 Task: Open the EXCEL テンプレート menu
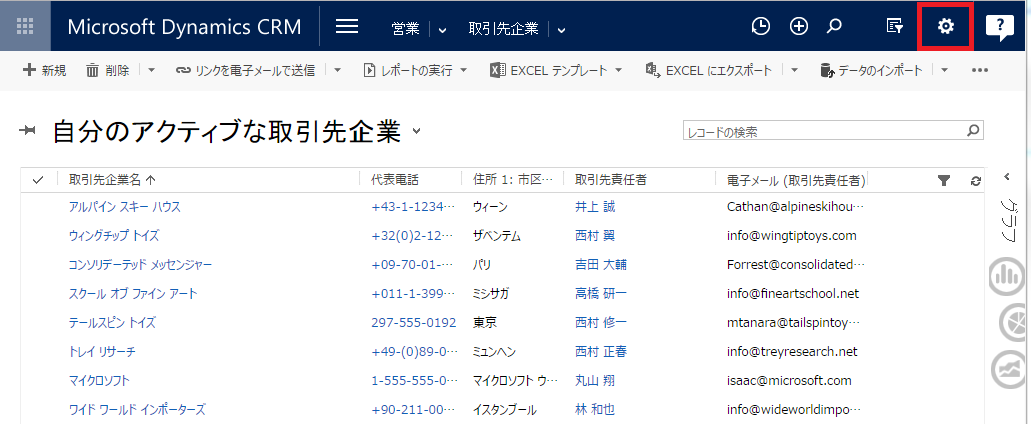click(x=557, y=70)
